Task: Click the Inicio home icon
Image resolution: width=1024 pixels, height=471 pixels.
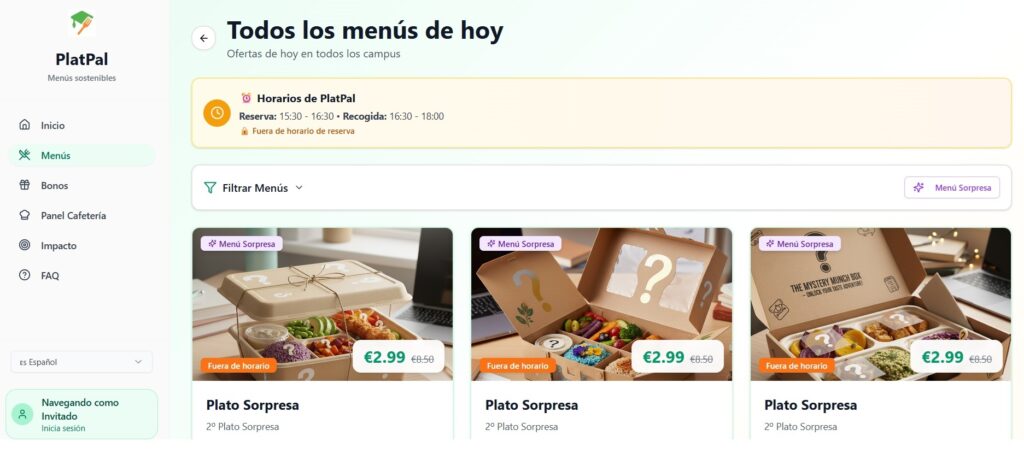Action: (25, 125)
